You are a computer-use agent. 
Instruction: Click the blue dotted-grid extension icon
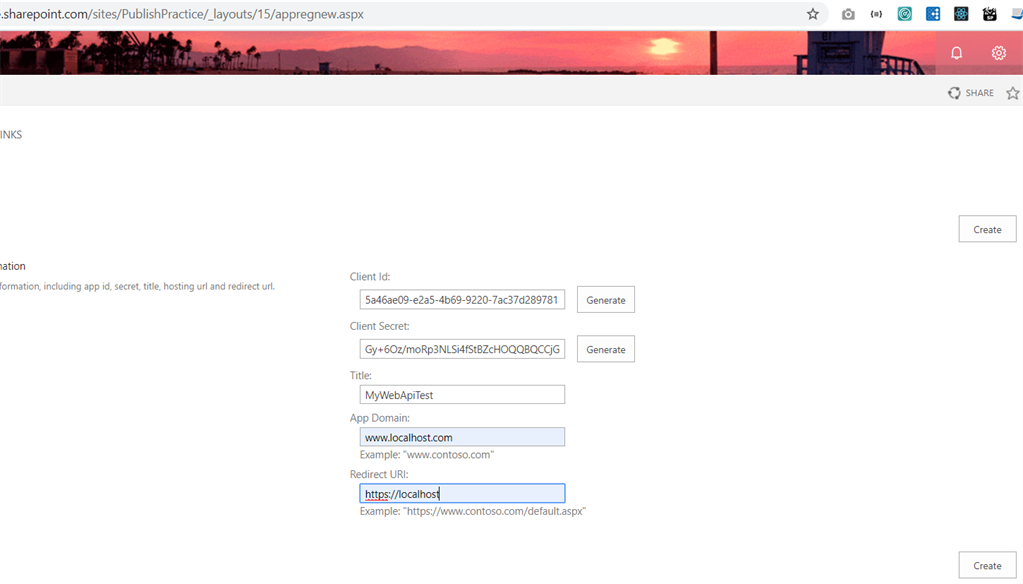(x=932, y=14)
